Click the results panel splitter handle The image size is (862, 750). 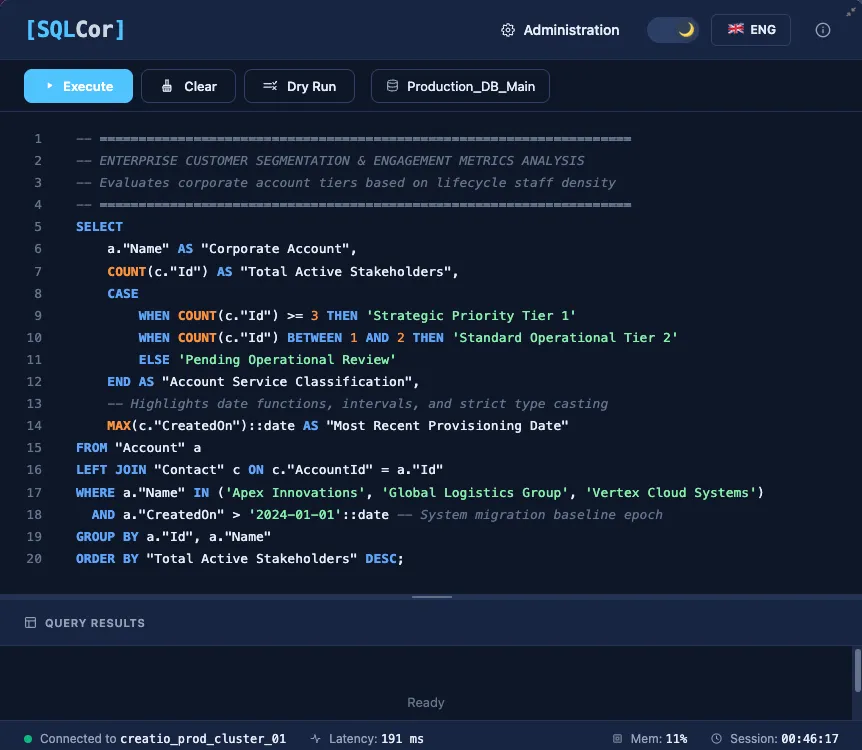tap(432, 597)
